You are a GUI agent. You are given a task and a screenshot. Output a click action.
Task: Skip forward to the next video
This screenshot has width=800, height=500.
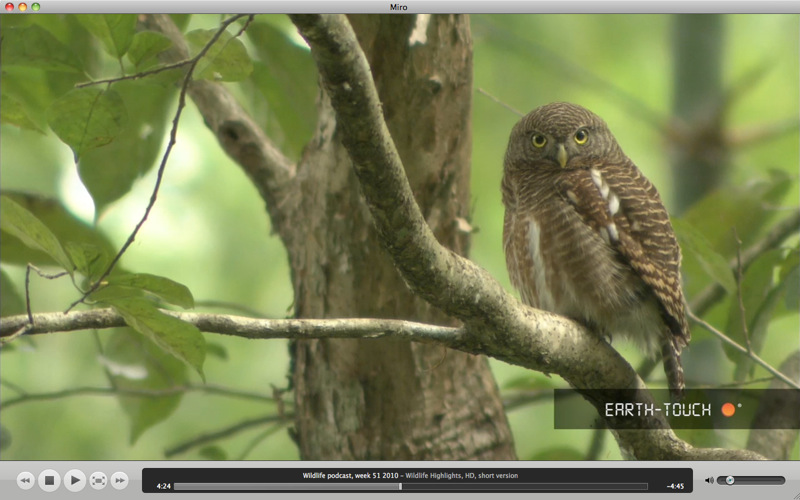(119, 481)
